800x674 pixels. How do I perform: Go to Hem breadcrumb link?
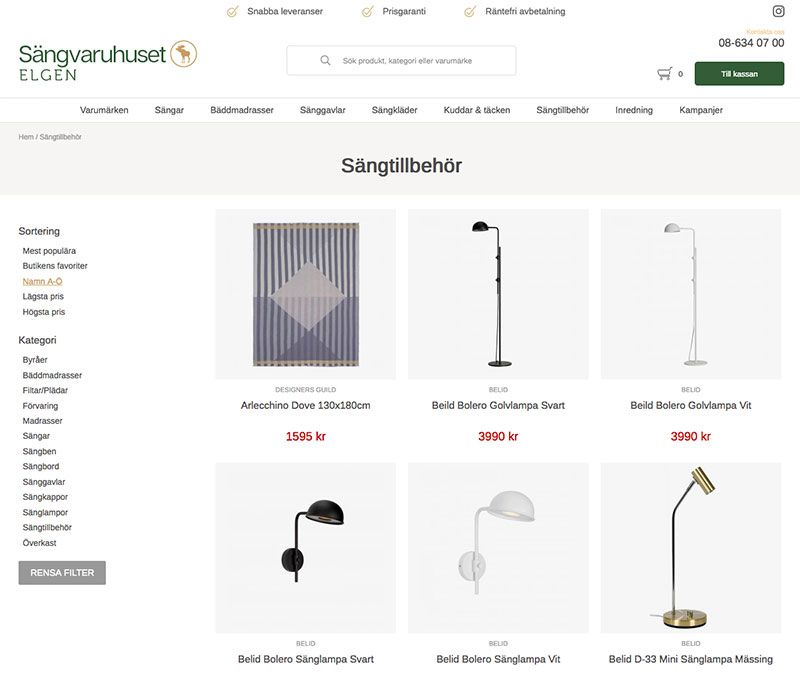26,137
